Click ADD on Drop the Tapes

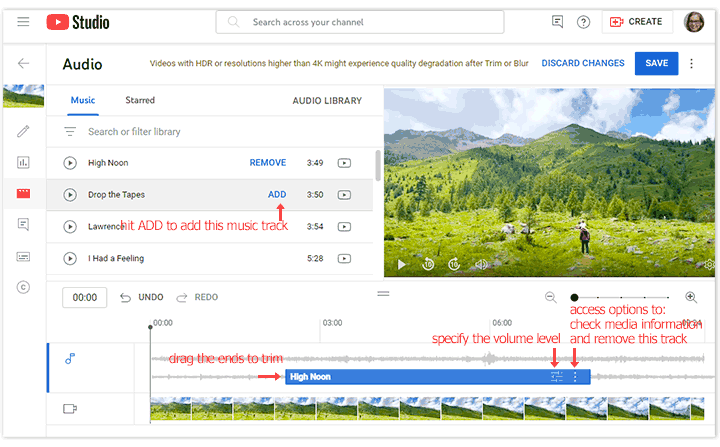pyautogui.click(x=277, y=195)
